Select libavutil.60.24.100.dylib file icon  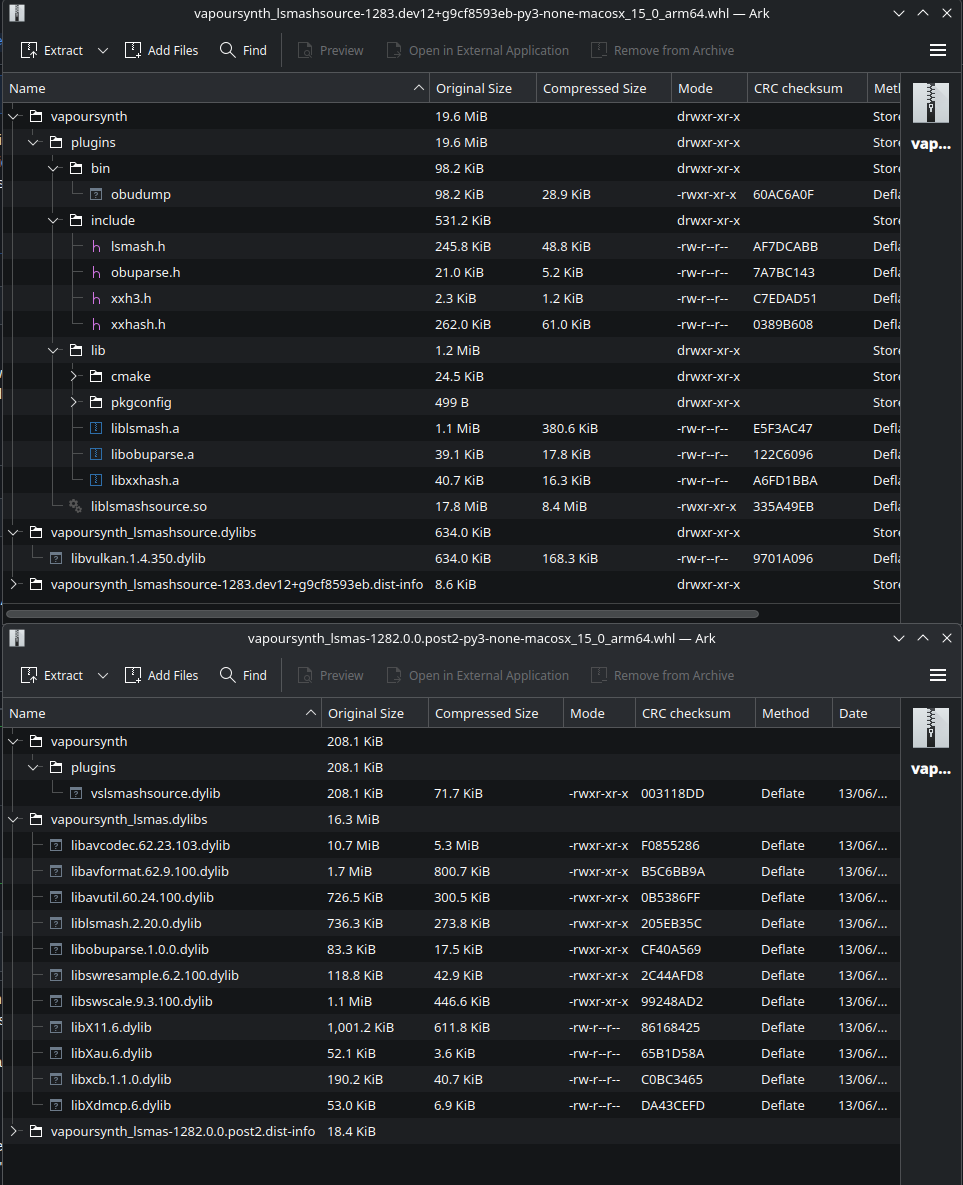pyautogui.click(x=56, y=898)
